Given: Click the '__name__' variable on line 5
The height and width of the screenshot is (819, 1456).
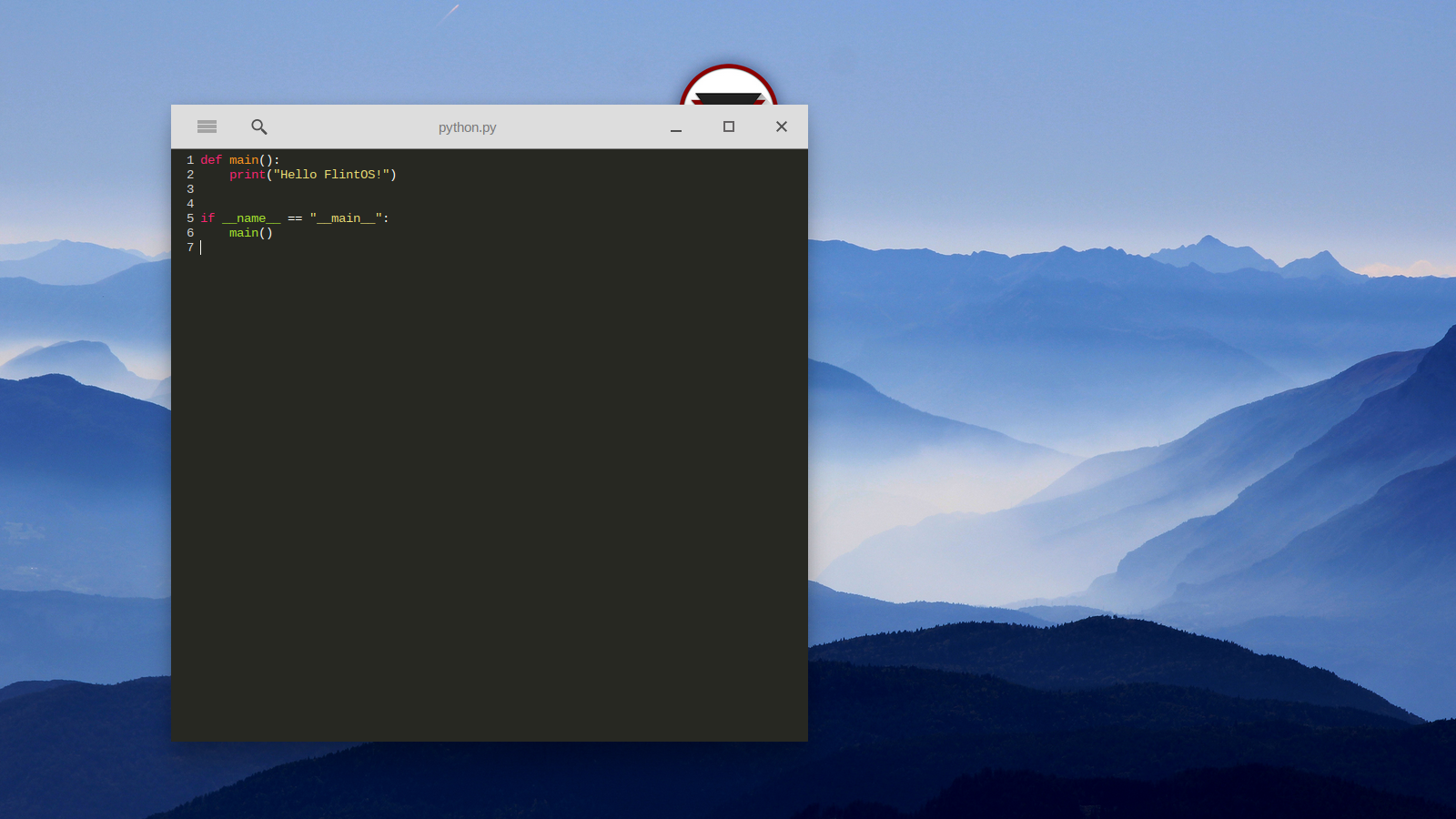Looking at the screenshot, I should tap(251, 218).
